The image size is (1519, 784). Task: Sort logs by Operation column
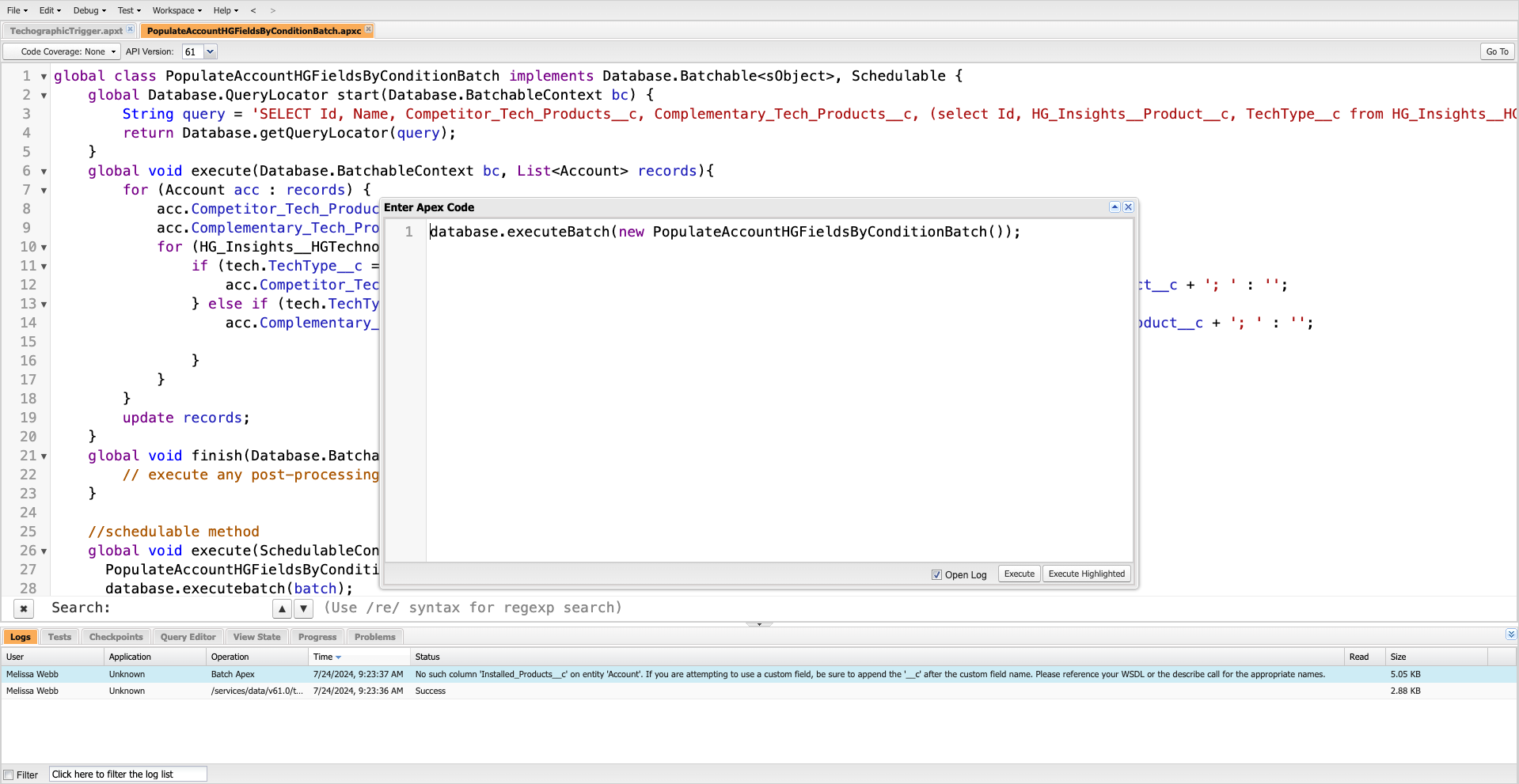[x=257, y=657]
